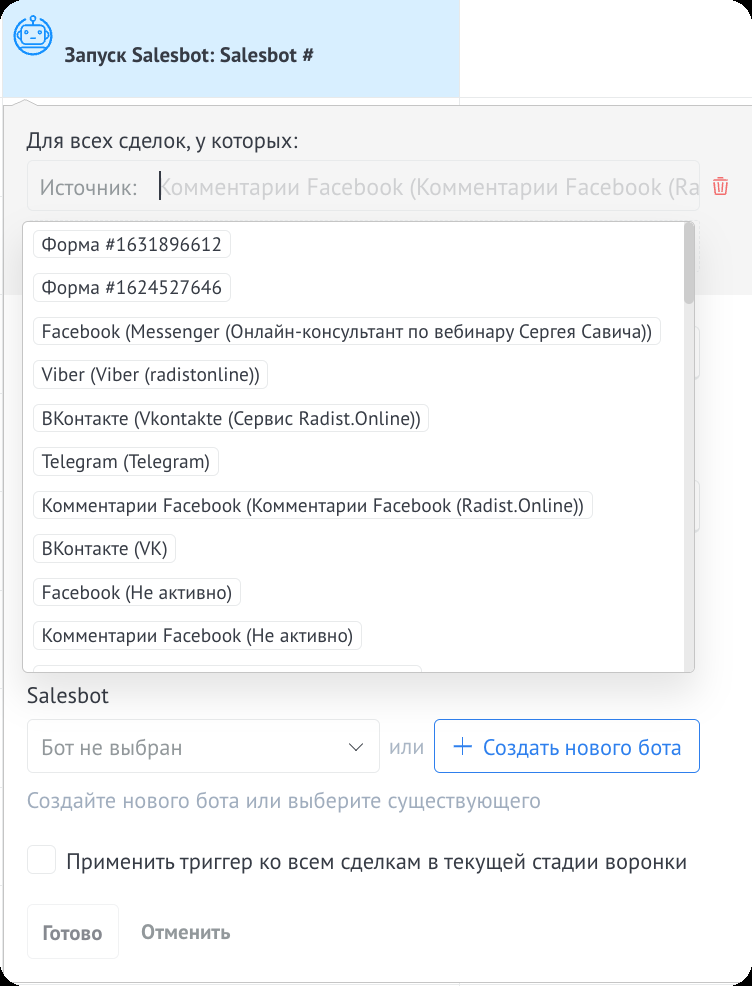Click the 'Salesbot' section label
752x986 pixels.
[x=68, y=695]
